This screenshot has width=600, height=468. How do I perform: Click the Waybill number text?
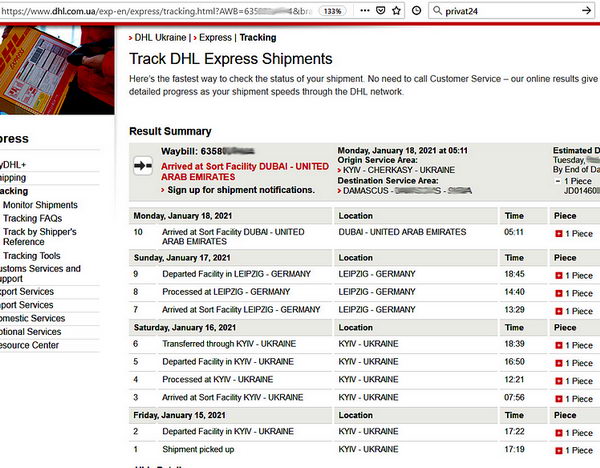tap(208, 151)
